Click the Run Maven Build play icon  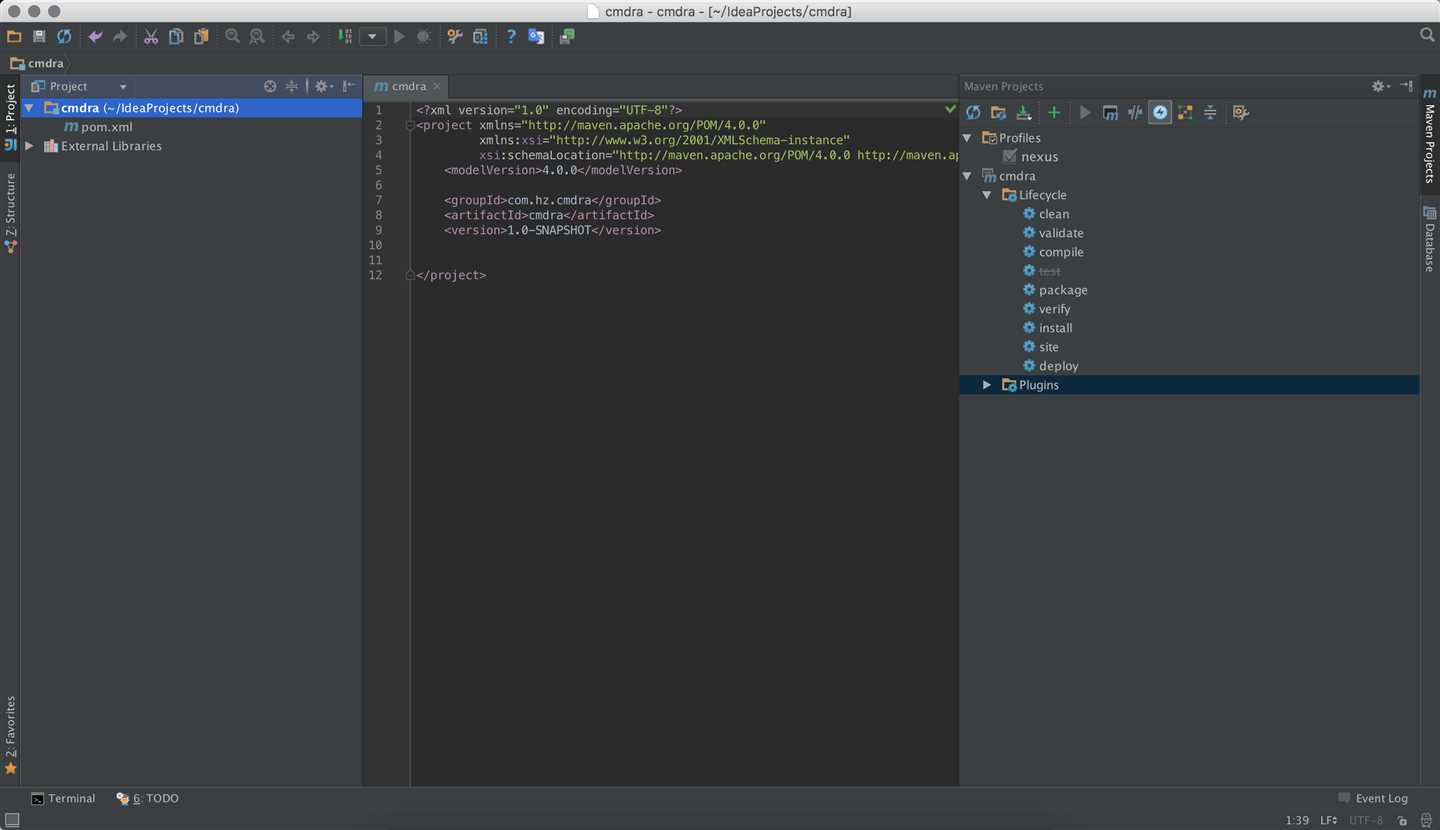pyautogui.click(x=1085, y=113)
